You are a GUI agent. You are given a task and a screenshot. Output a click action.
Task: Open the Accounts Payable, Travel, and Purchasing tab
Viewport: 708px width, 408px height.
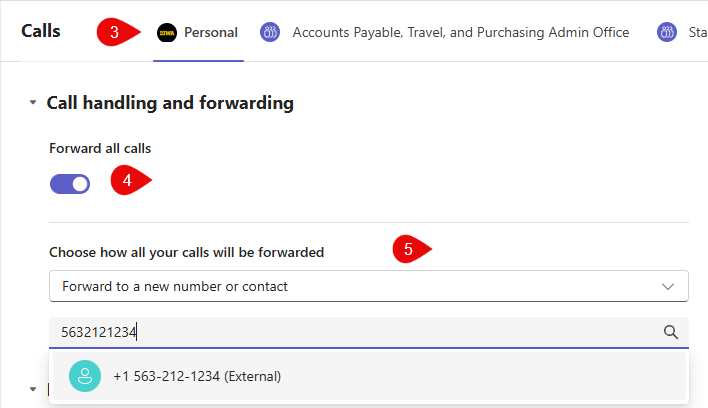460,32
